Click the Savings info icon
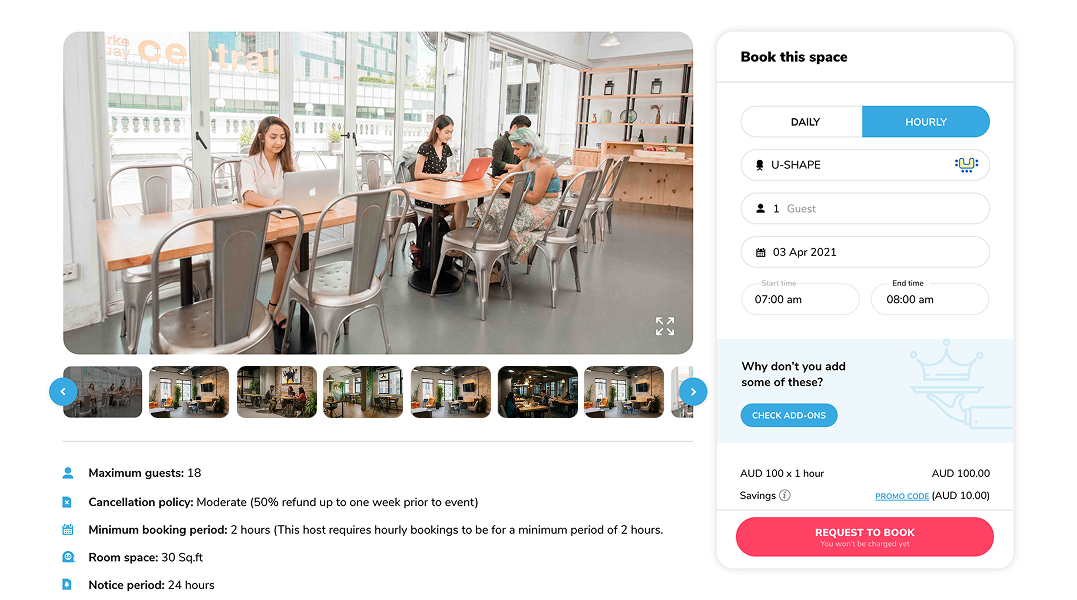The height and width of the screenshot is (600, 1077). pyautogui.click(x=785, y=495)
